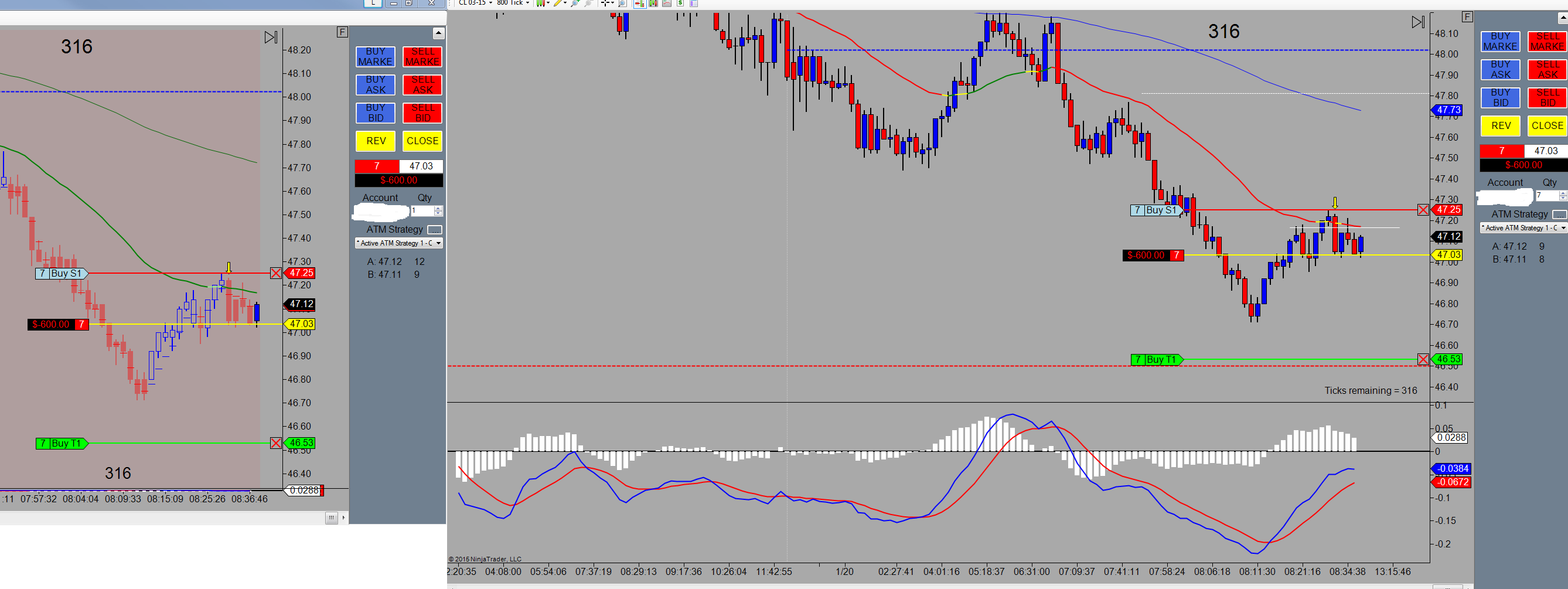Open right panel Active ATM Strategy dropdown
1568x589 pixels.
point(1523,228)
